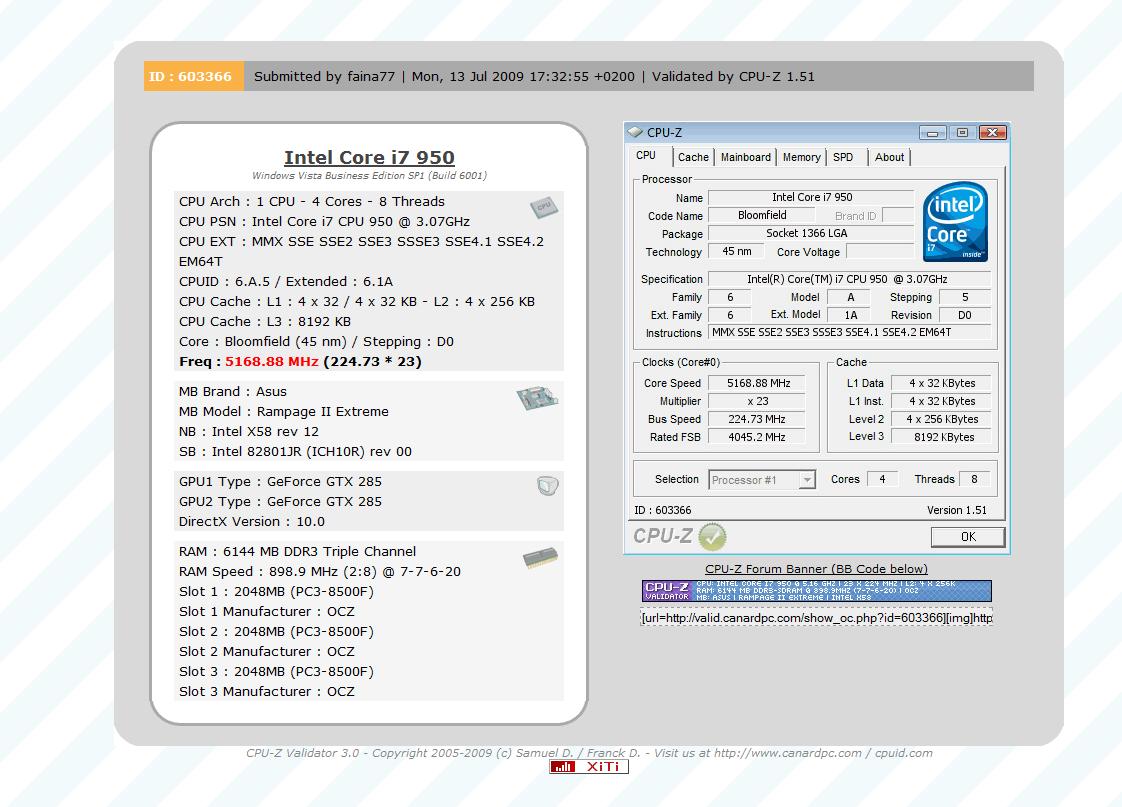Click the Specification Intel(R) Core(TM) i7 field
1122x807 pixels.
849,279
